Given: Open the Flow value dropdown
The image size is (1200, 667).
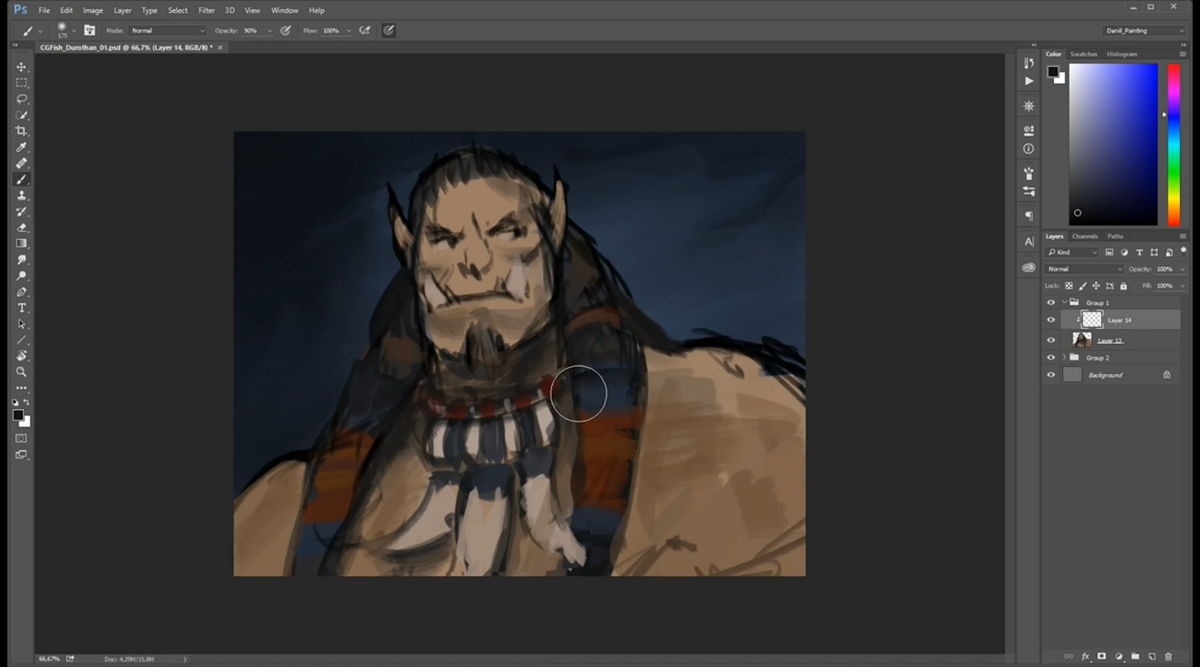Looking at the screenshot, I should [x=348, y=31].
